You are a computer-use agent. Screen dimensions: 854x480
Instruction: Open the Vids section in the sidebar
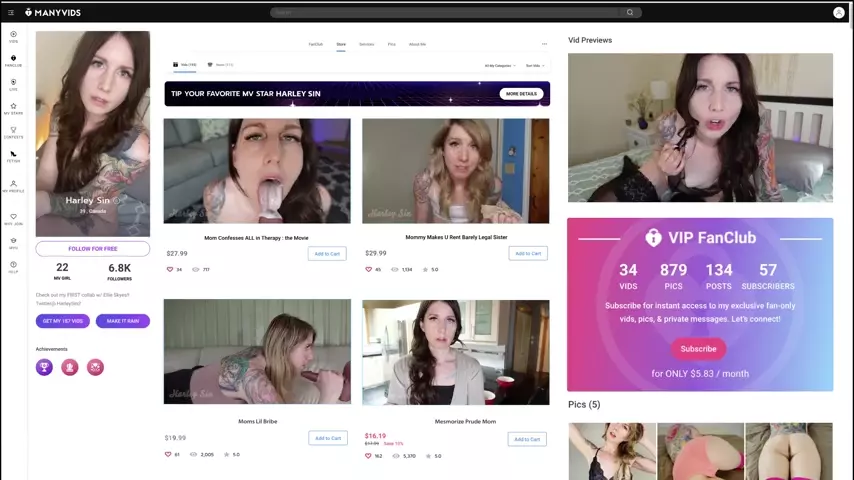click(13, 36)
